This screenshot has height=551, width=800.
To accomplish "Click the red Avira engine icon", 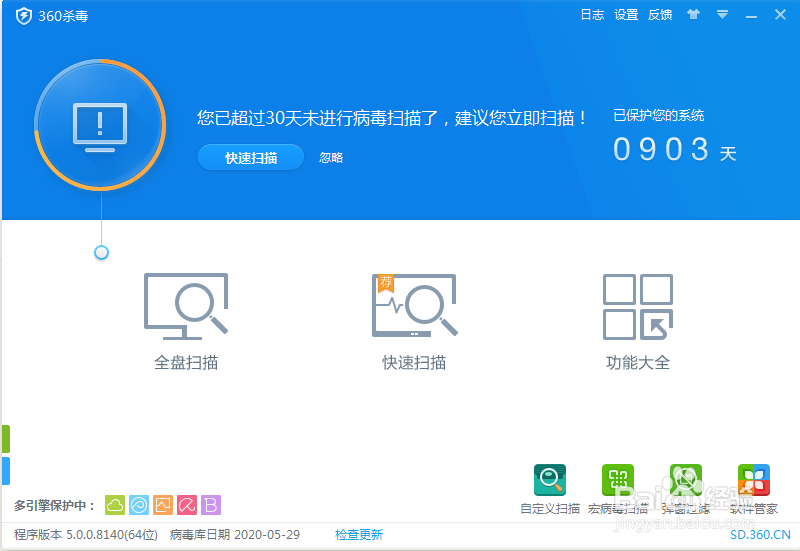I will [x=187, y=505].
